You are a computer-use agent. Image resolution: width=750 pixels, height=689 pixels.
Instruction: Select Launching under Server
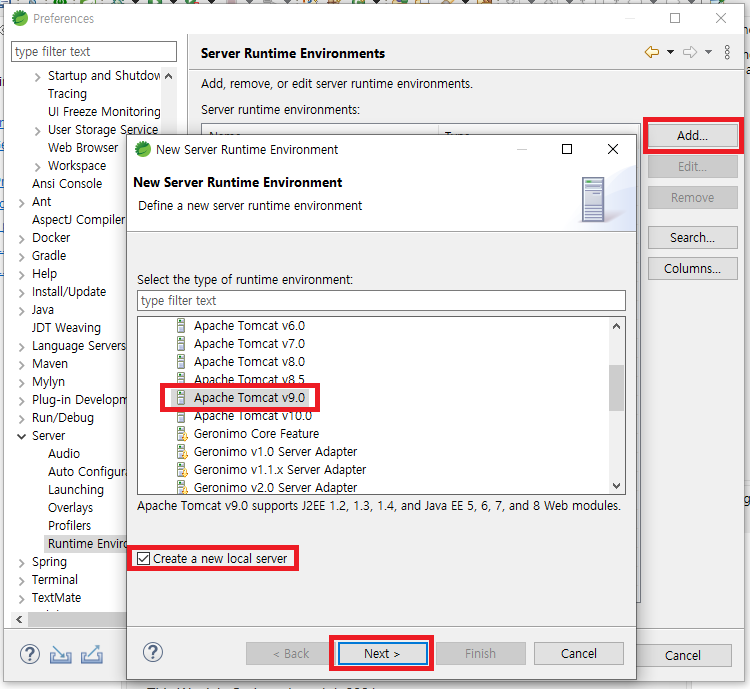(x=76, y=489)
